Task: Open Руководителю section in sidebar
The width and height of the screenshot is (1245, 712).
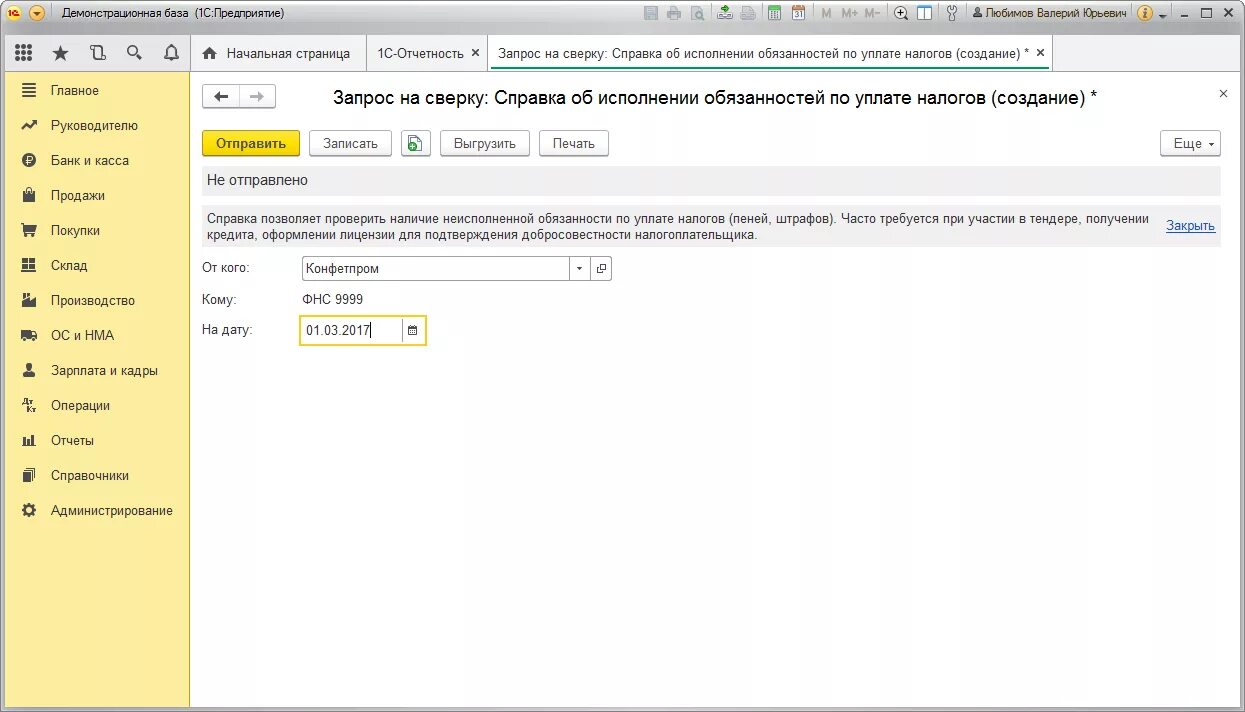Action: pyautogui.click(x=96, y=125)
